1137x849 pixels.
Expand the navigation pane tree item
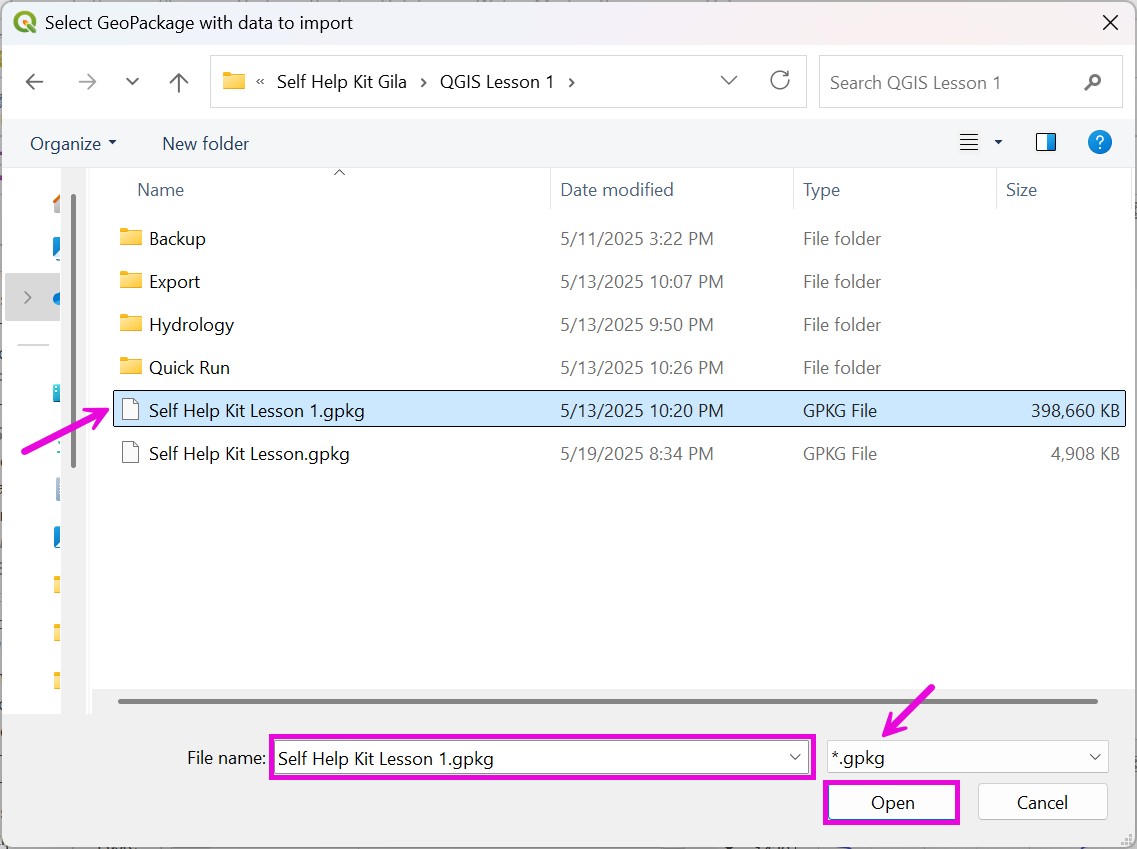tap(27, 297)
